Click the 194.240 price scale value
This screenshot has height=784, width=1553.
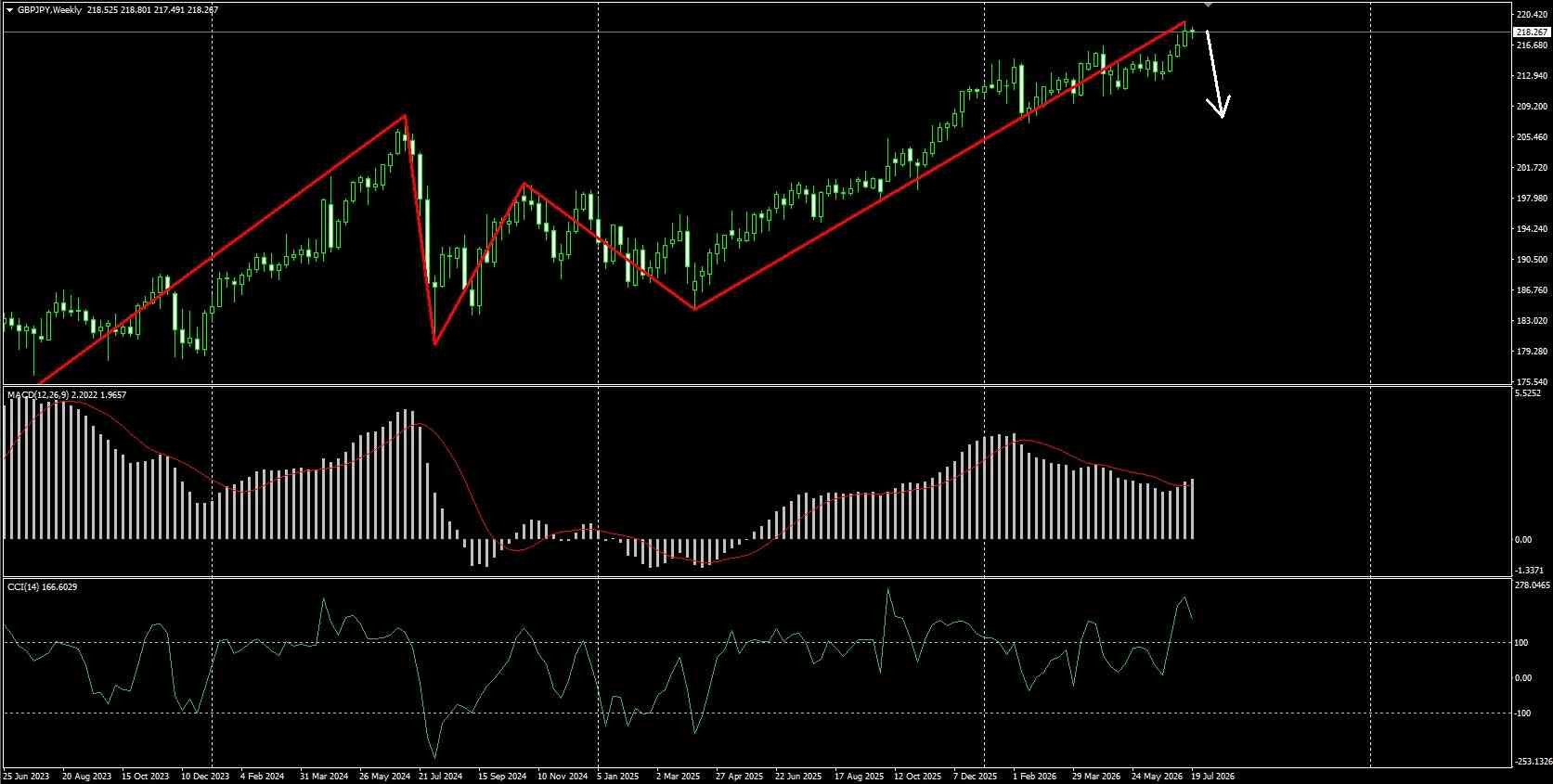[x=1531, y=229]
